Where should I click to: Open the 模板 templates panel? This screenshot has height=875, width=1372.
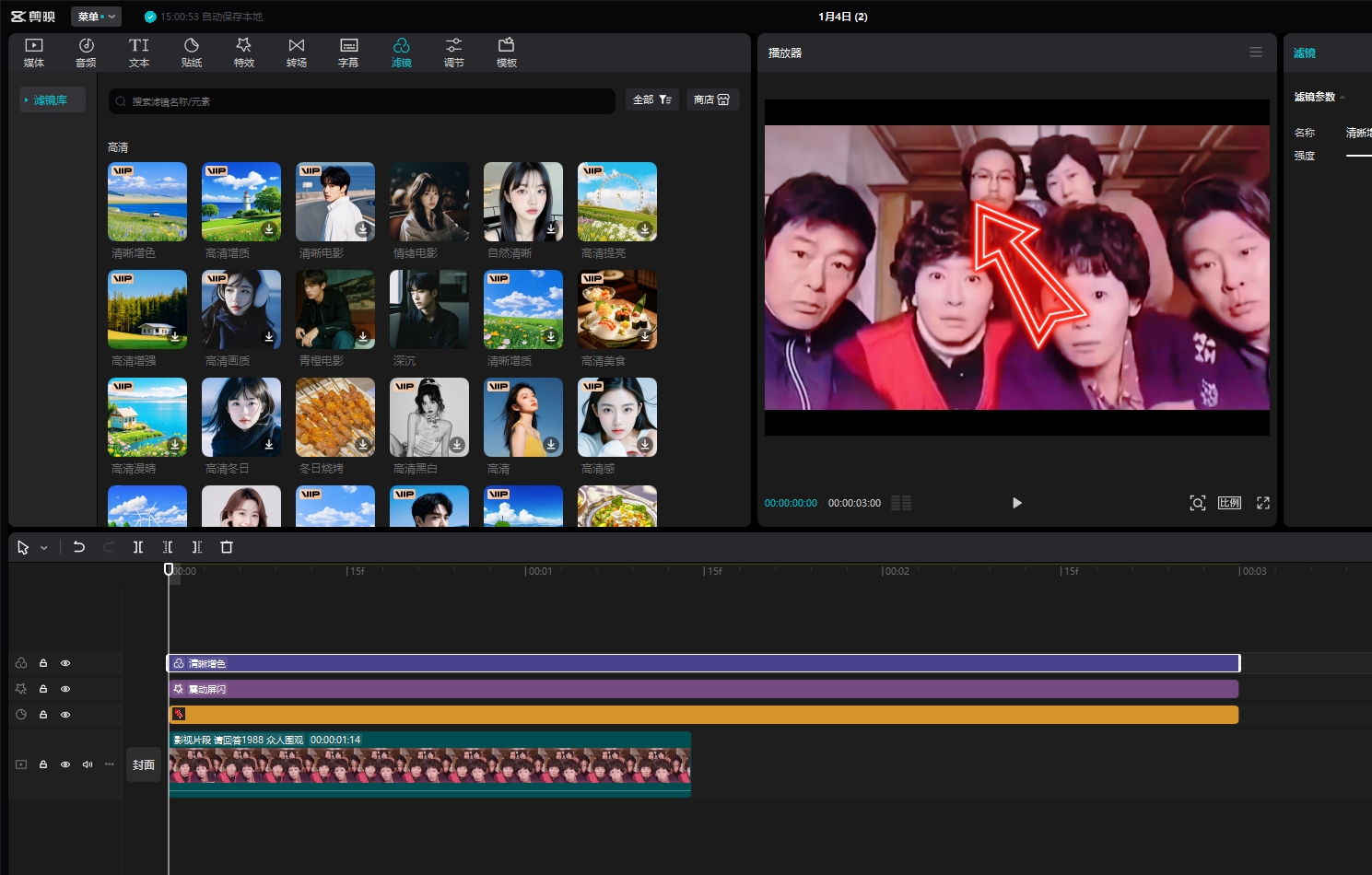tap(507, 52)
